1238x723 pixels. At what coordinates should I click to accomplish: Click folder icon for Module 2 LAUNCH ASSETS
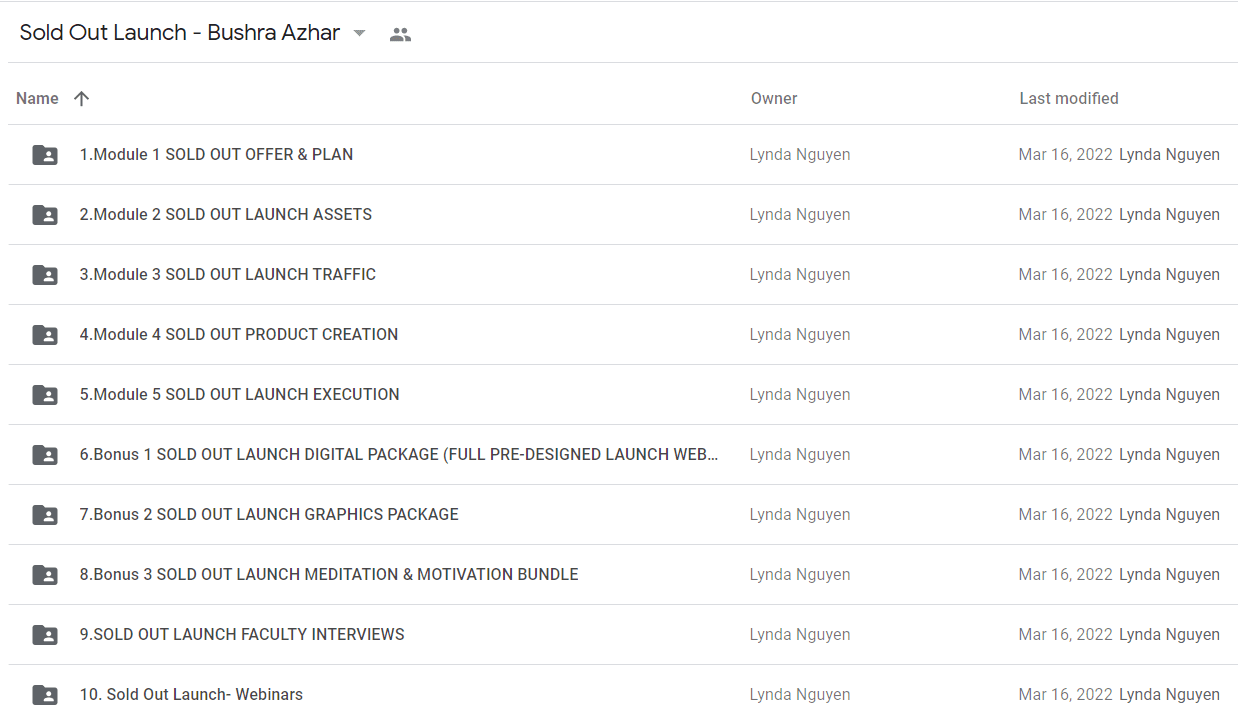pos(45,215)
